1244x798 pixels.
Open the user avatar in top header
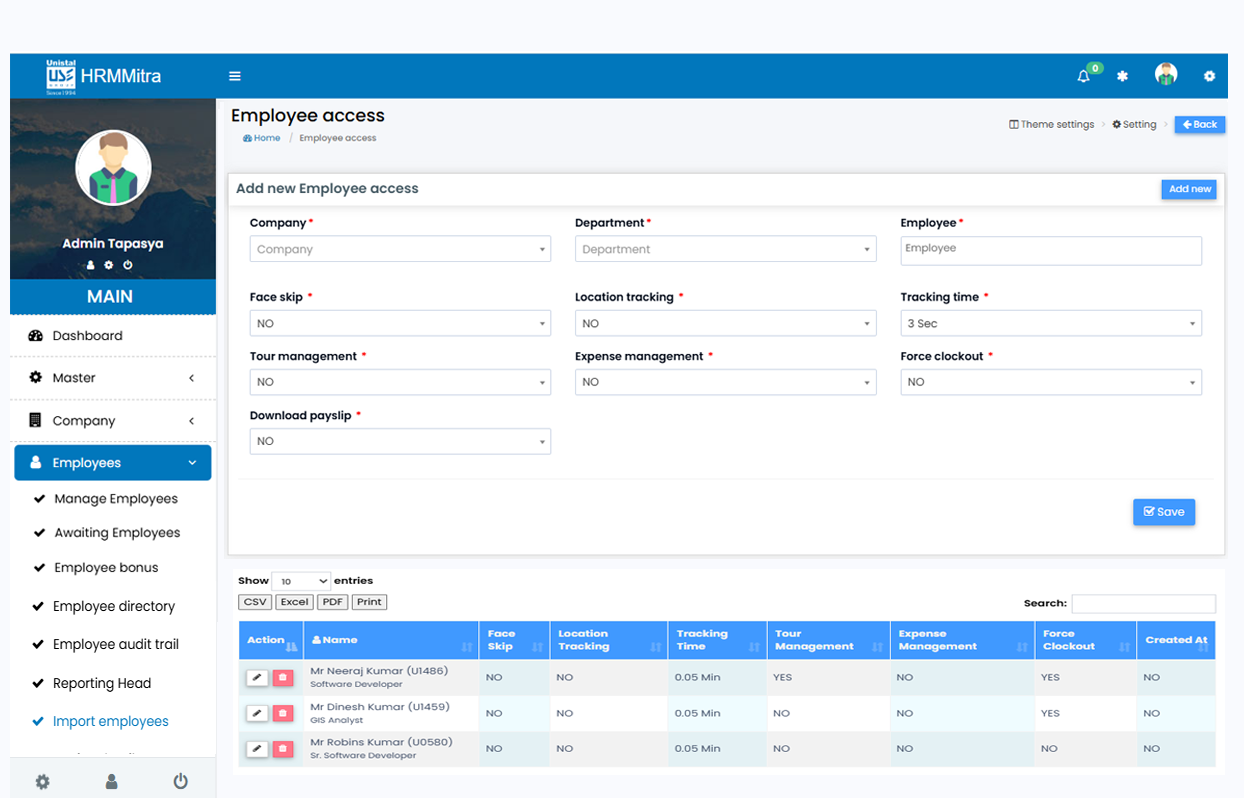click(1165, 75)
